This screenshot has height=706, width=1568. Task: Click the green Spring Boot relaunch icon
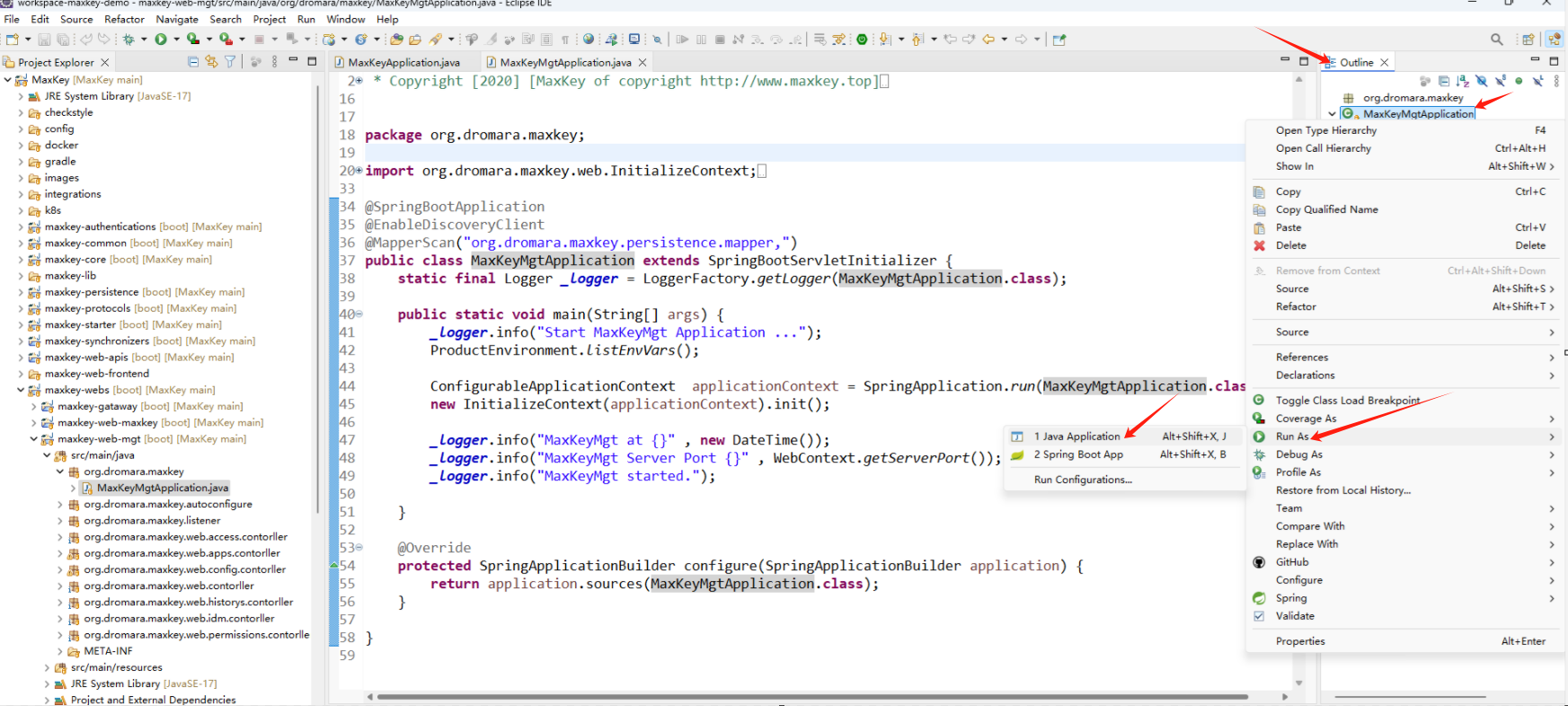pyautogui.click(x=862, y=40)
